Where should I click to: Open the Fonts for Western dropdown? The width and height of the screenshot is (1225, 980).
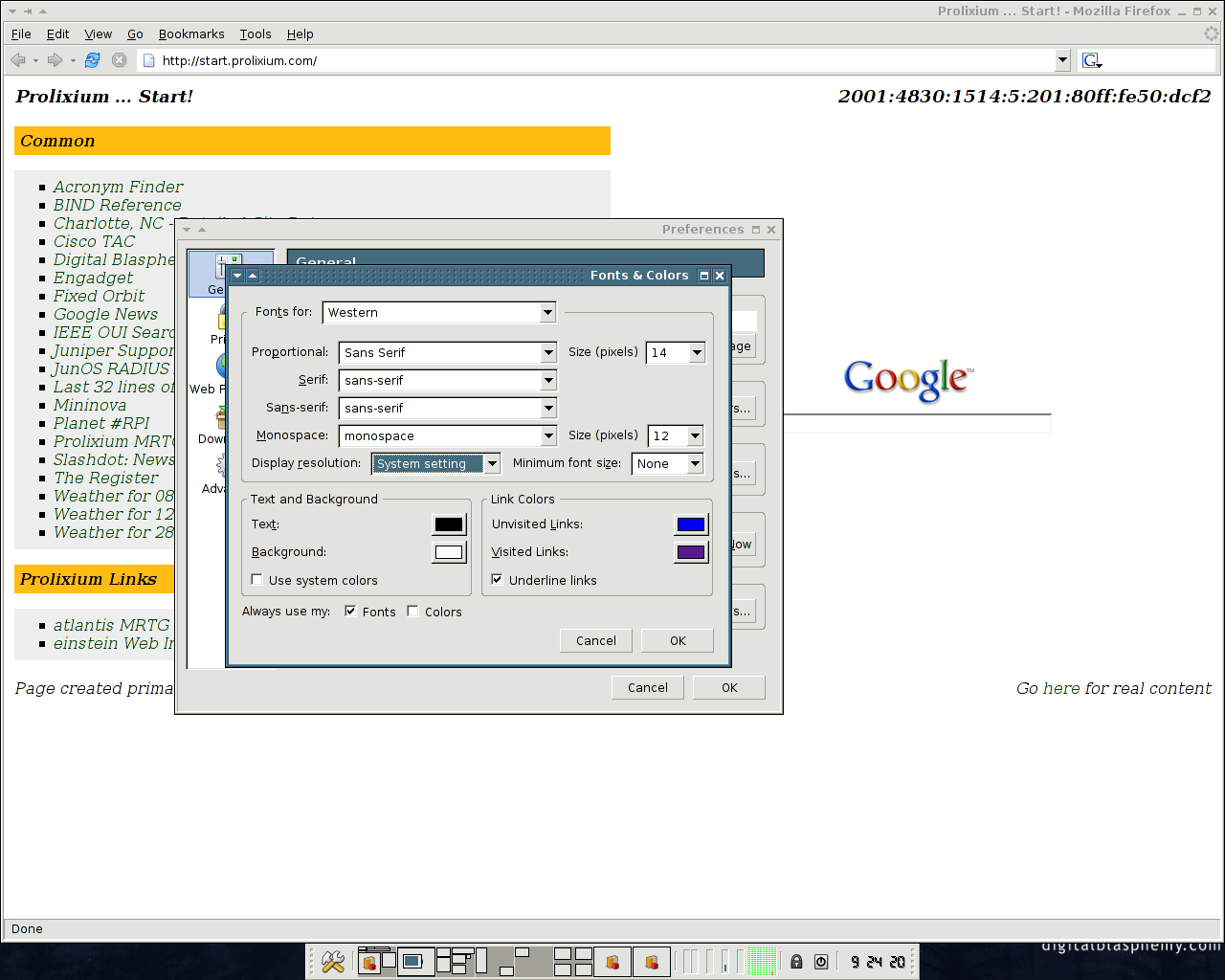click(x=439, y=312)
